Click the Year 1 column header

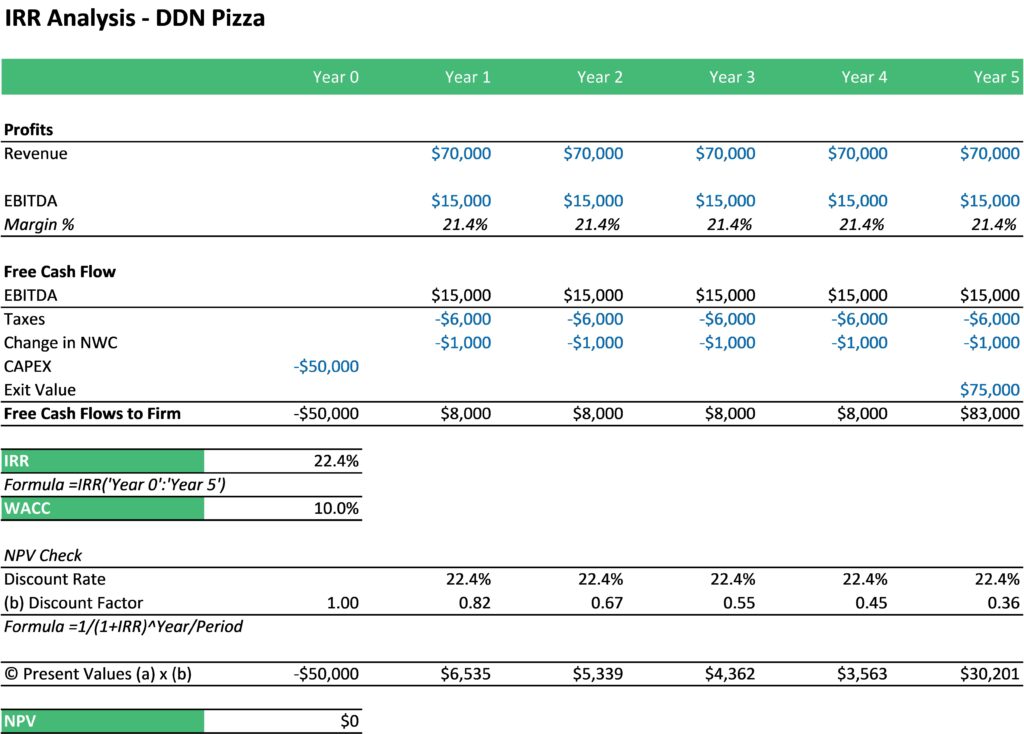[468, 77]
